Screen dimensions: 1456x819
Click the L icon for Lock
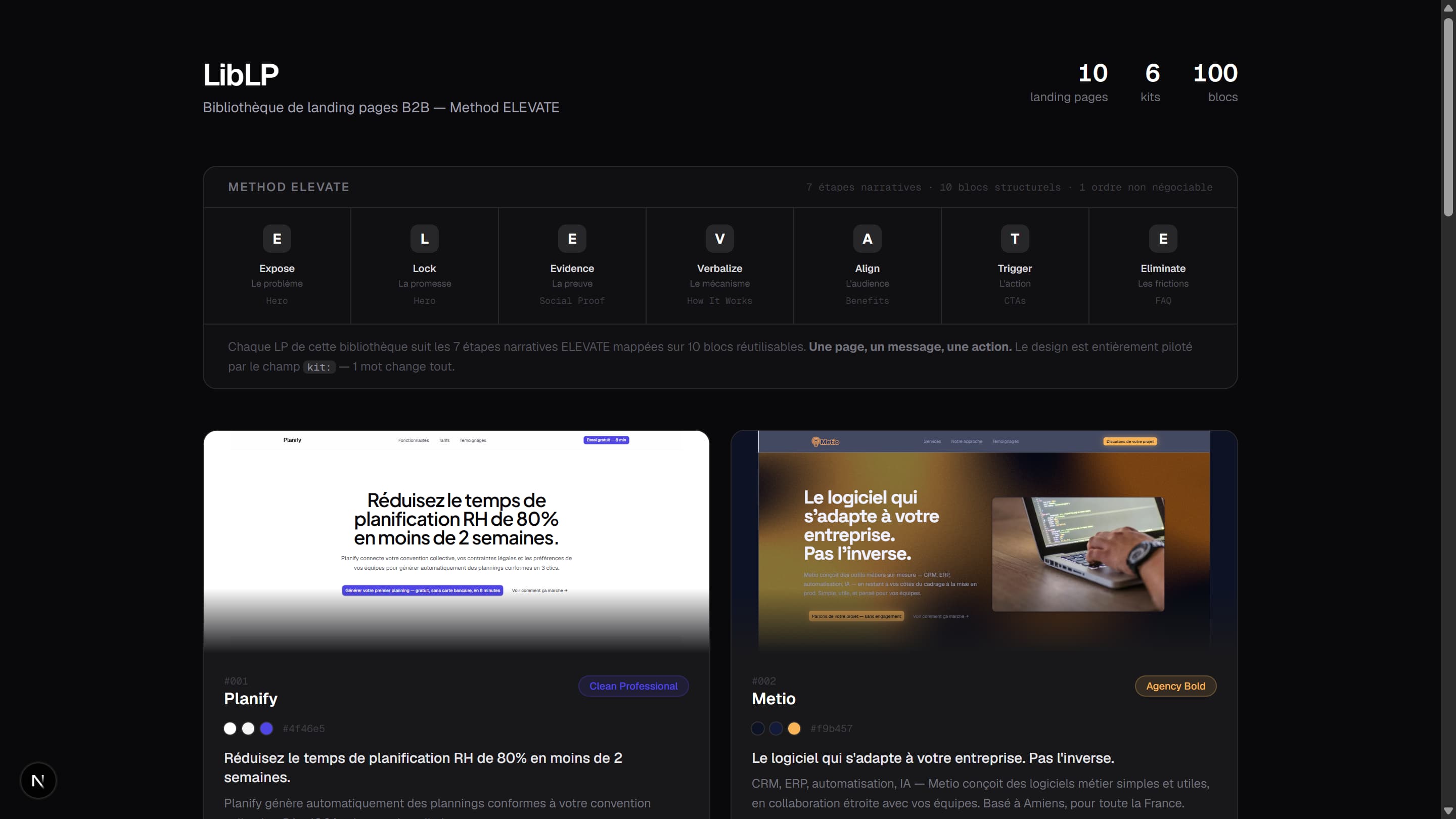pos(425,239)
